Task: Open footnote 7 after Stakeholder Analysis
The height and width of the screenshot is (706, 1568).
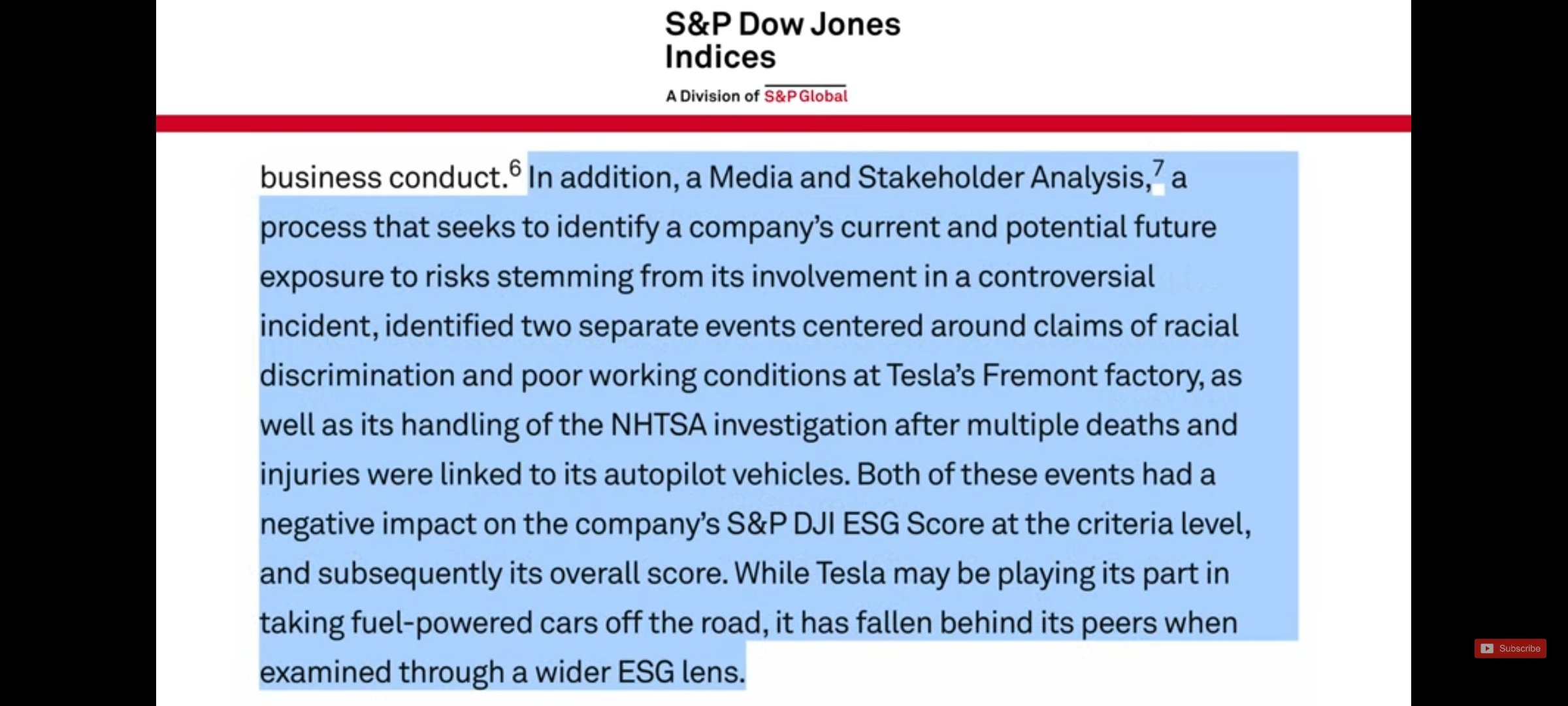Action: click(x=1158, y=167)
